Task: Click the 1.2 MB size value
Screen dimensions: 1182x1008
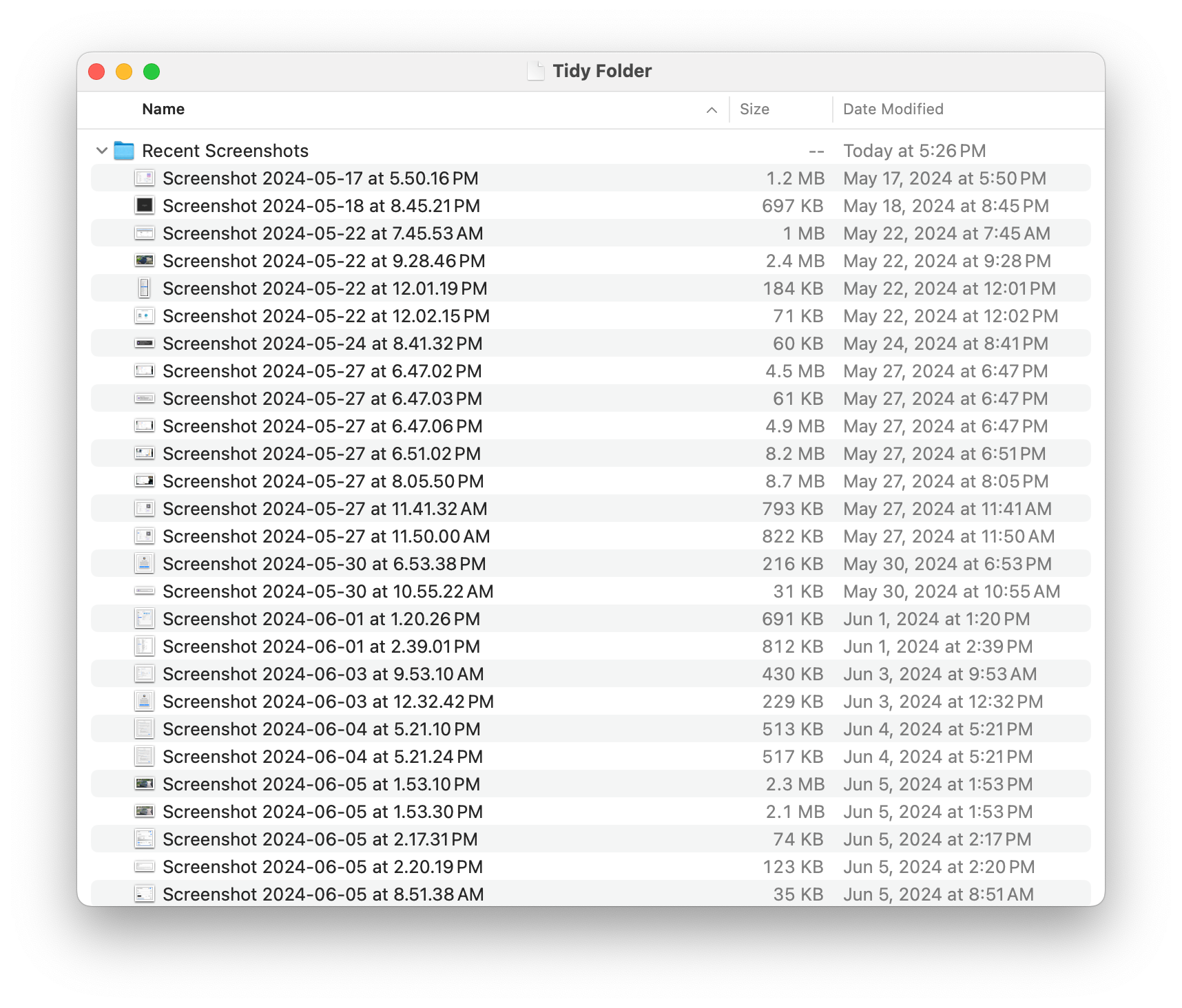Action: [x=796, y=178]
